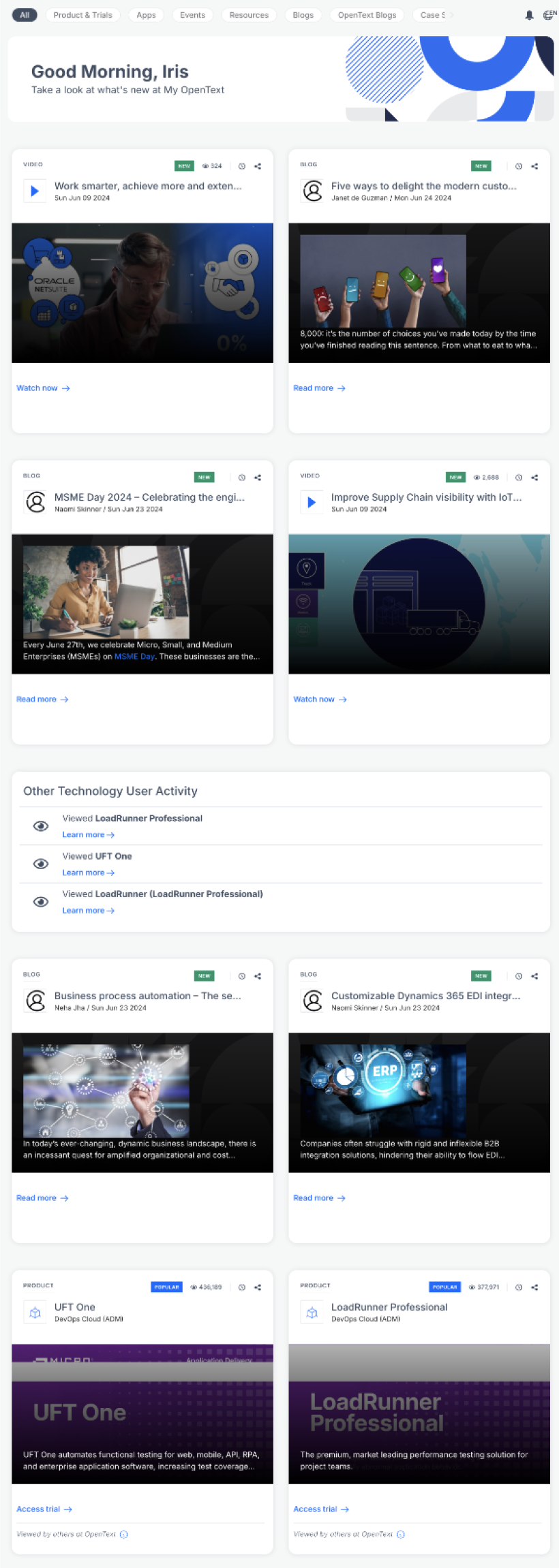Screen dimensions: 559x1568
Task: Click author avatar on the MSME Day card
Action: pyautogui.click(x=35, y=503)
